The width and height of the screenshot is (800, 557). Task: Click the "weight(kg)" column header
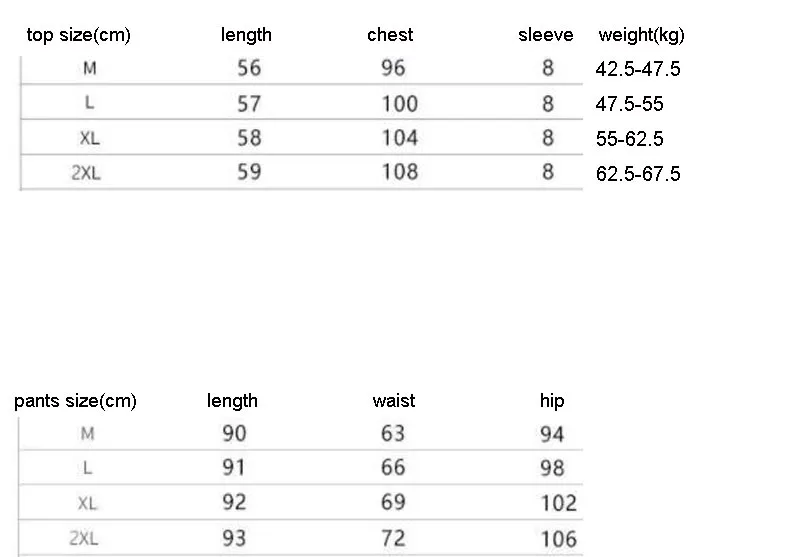click(641, 35)
